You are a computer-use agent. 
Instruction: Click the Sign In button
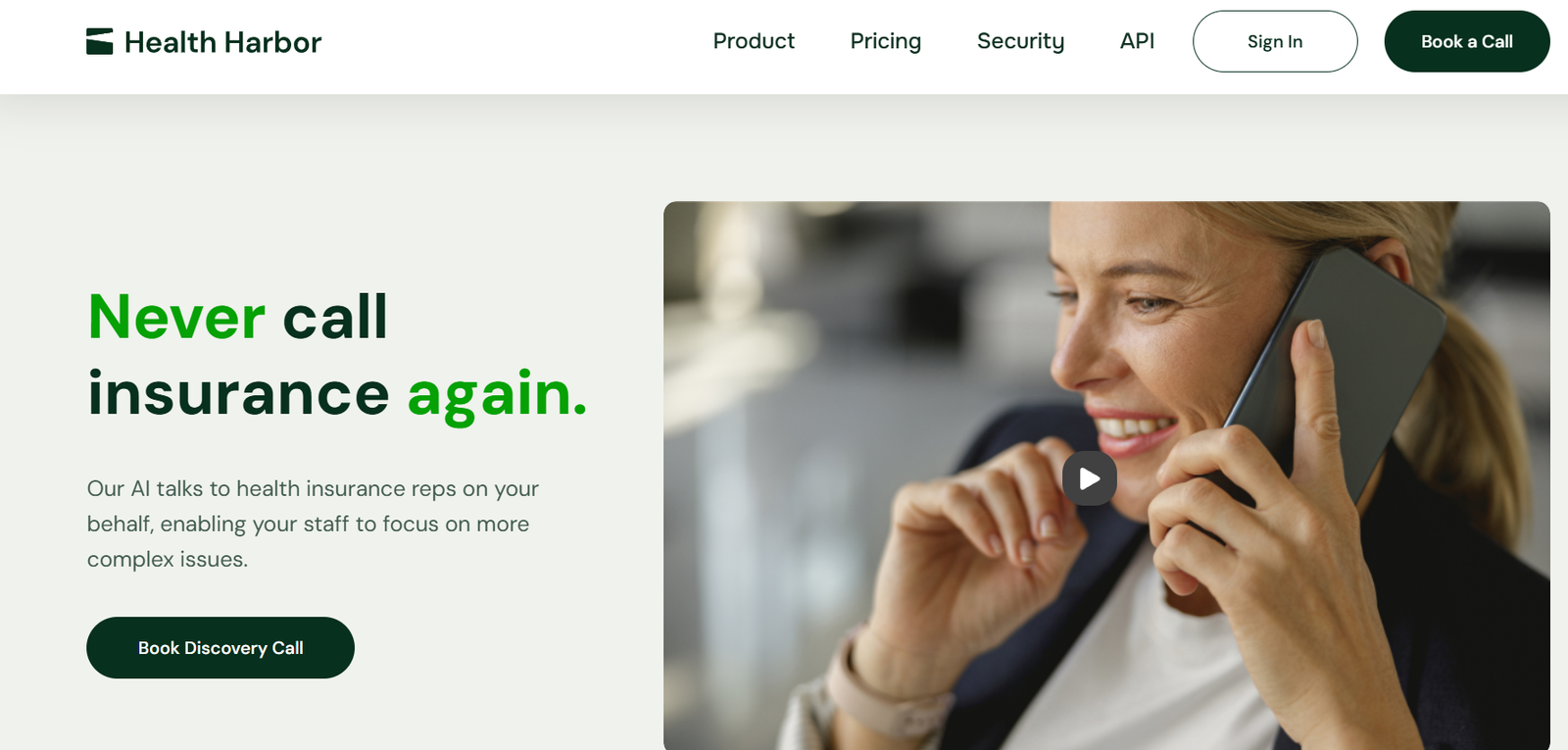(1275, 41)
